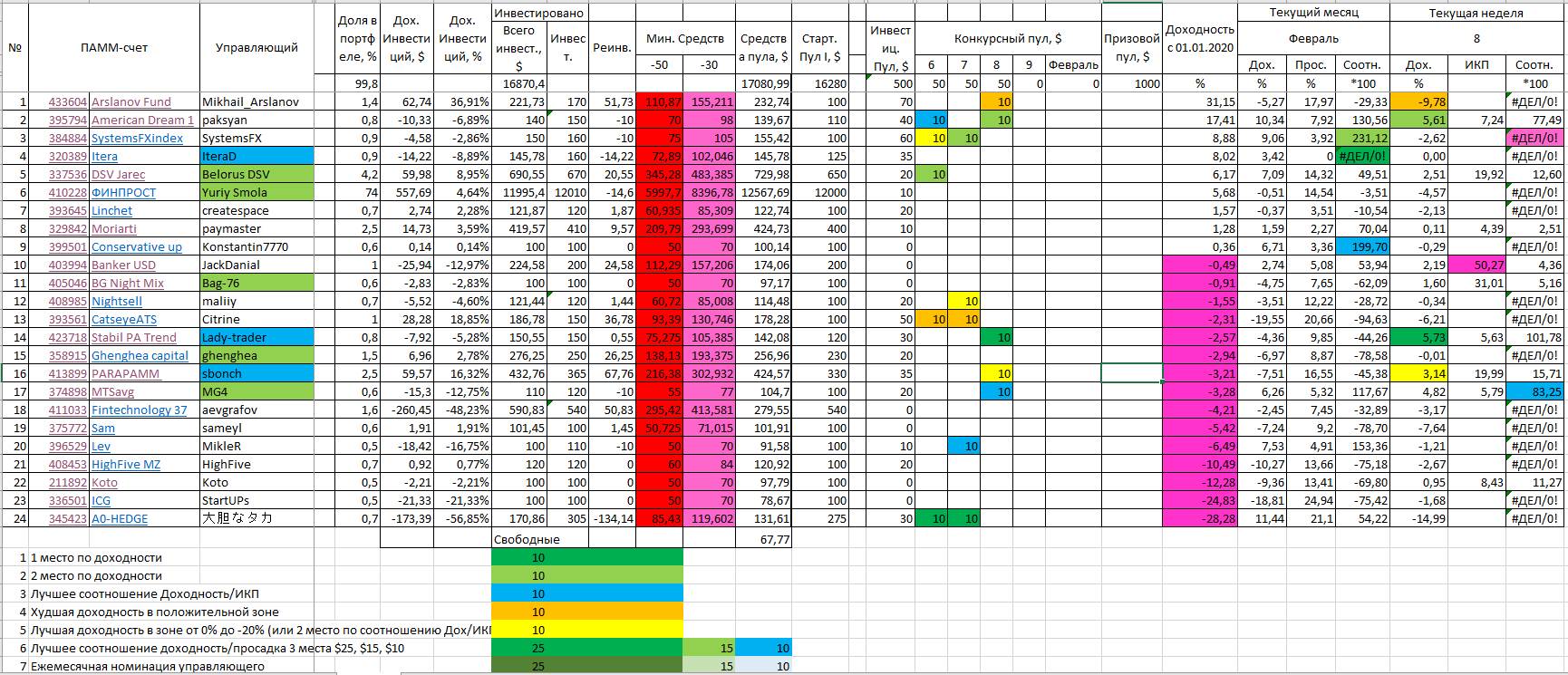This screenshot has width=1568, height=675.
Task: Open the Arslanov Fund account link
Action: (x=131, y=102)
